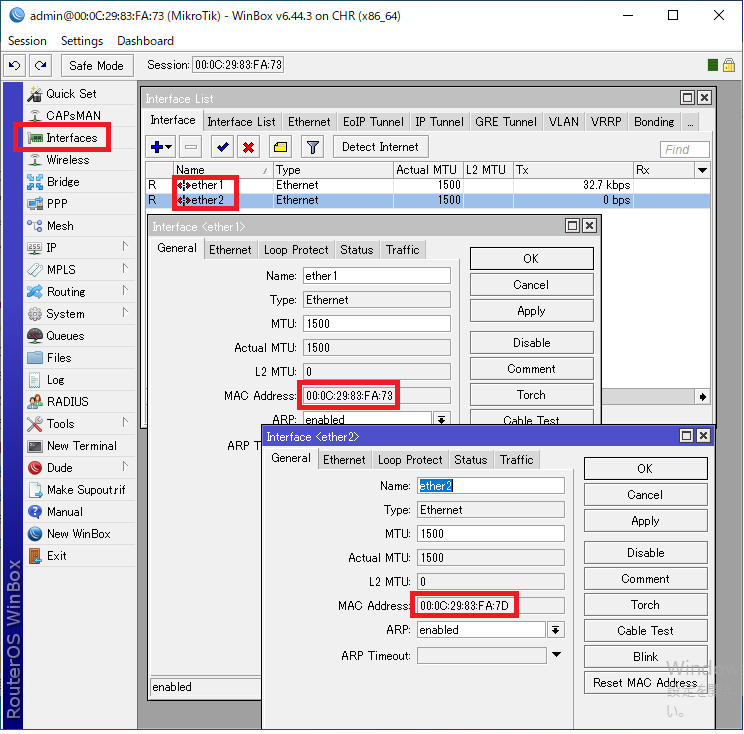
Task: Open Mesh in sidebar
Action: [x=60, y=226]
